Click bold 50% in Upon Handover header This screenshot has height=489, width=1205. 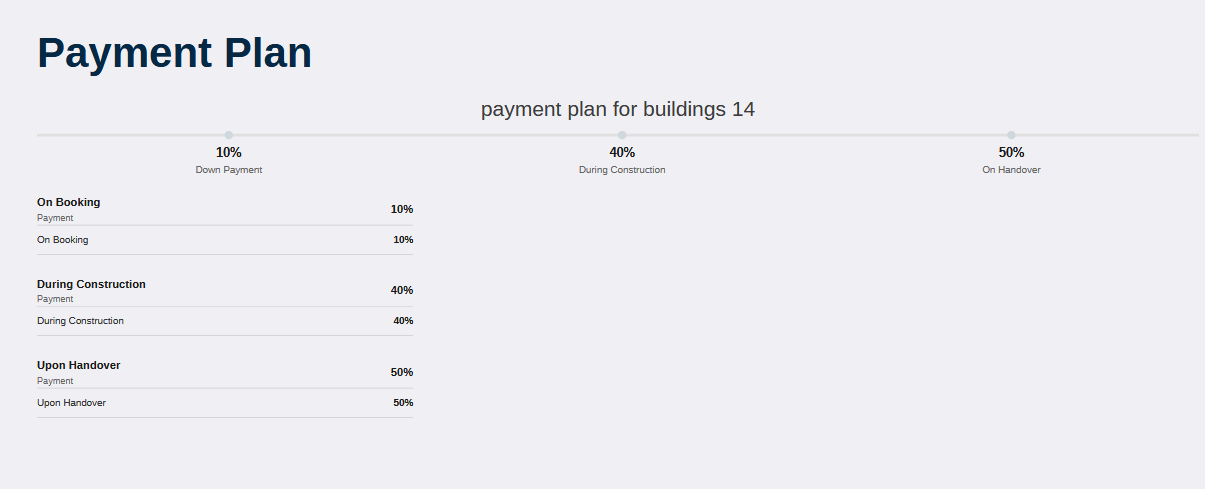click(402, 372)
